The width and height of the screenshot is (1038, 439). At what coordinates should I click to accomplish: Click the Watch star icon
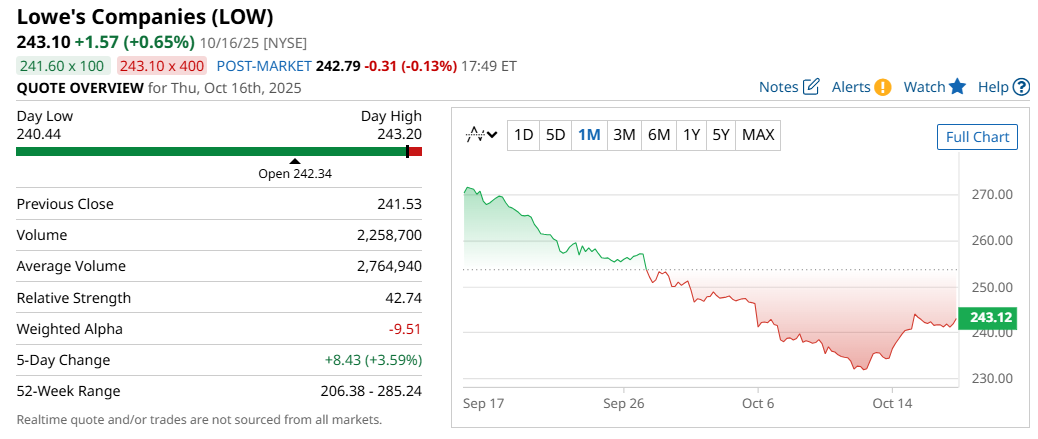click(x=957, y=87)
